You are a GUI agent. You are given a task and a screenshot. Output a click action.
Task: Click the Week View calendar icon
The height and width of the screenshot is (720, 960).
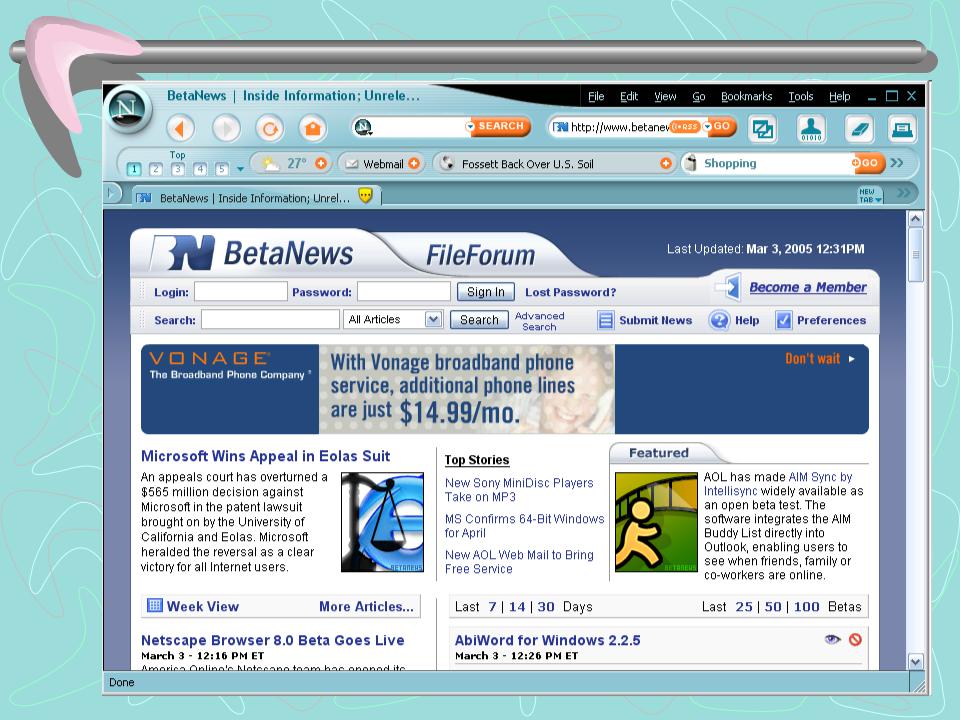155,606
